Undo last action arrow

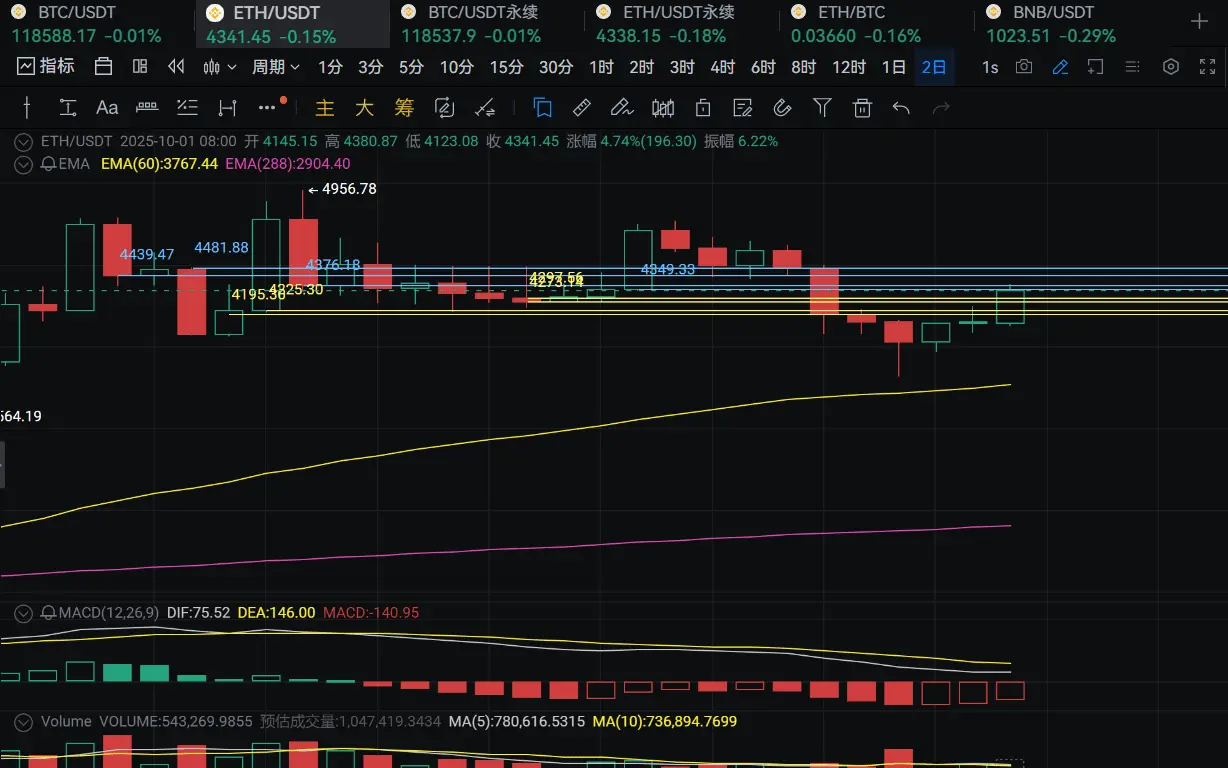pyautogui.click(x=901, y=108)
